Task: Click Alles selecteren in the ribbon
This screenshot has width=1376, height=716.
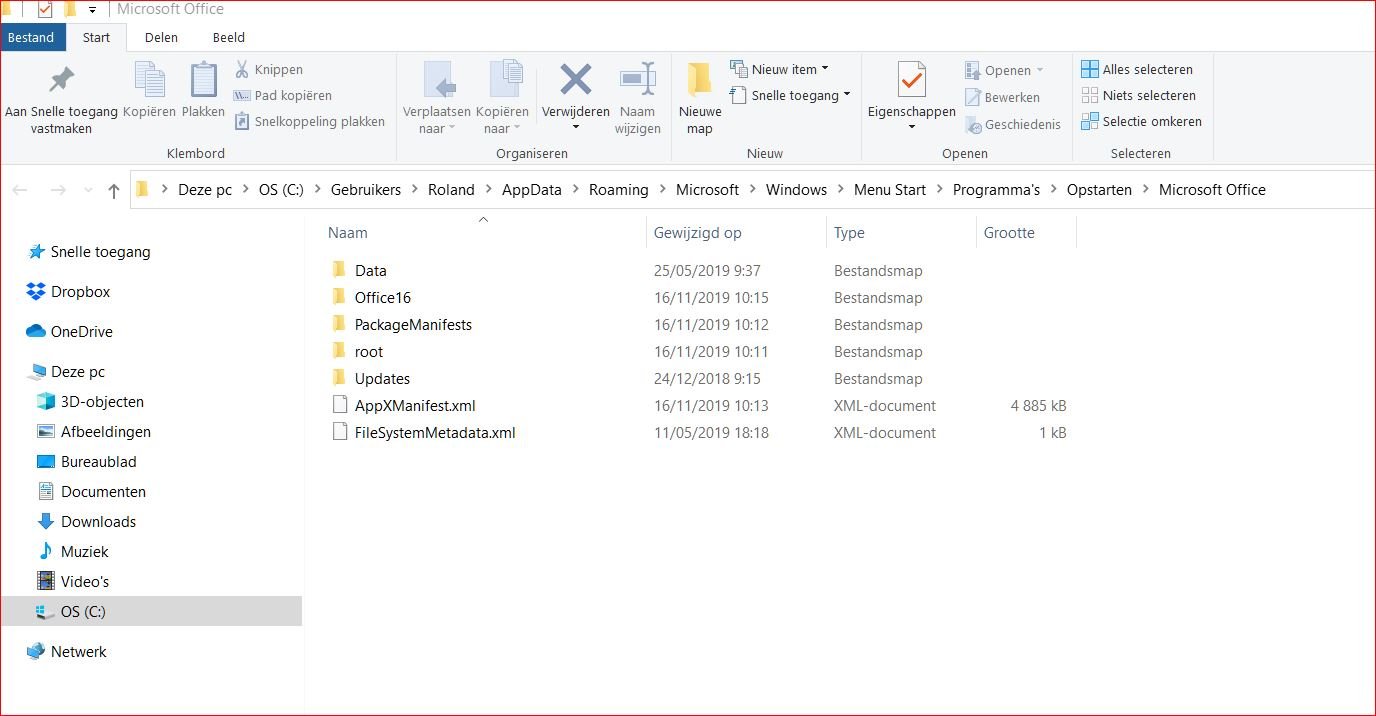Action: click(1147, 69)
